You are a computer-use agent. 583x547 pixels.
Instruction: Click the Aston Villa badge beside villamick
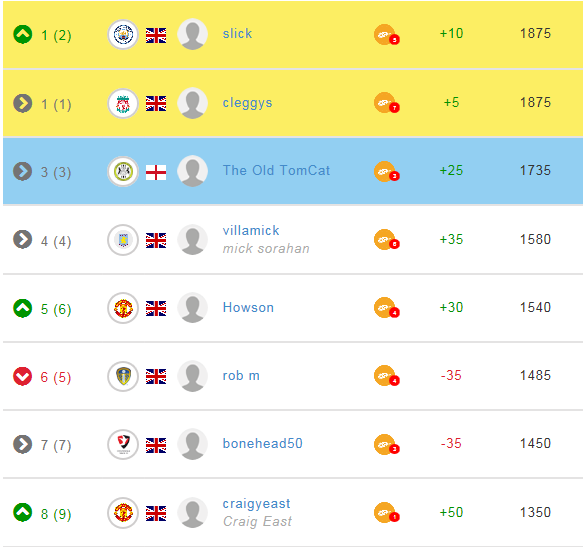123,240
